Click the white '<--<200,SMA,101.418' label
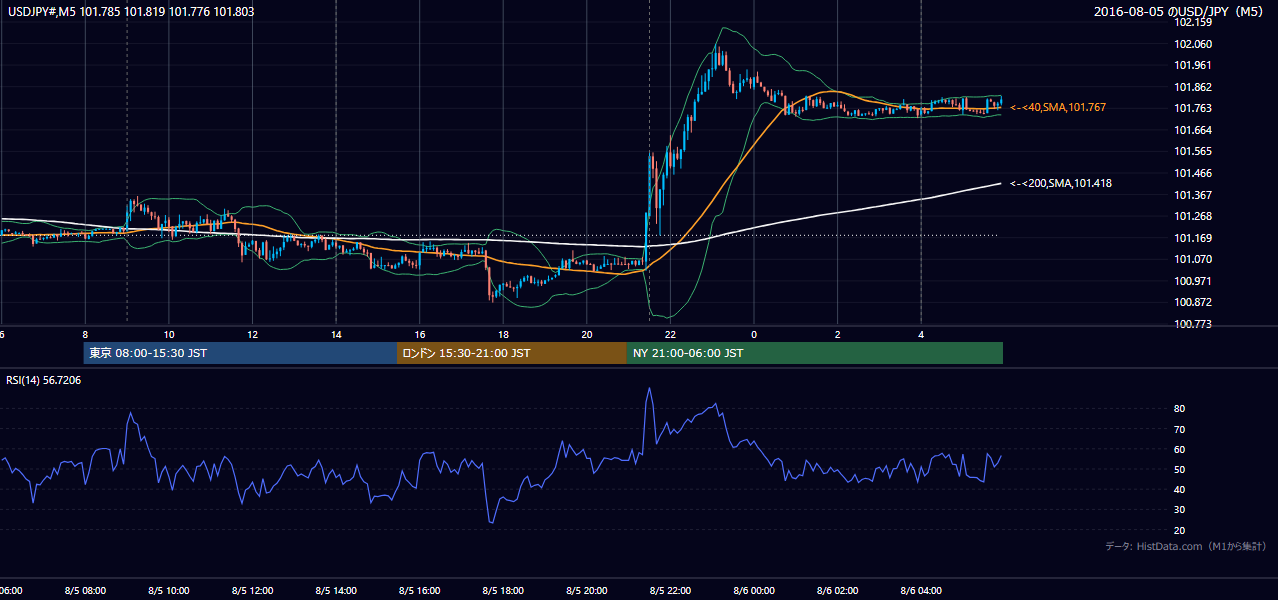 (1061, 183)
